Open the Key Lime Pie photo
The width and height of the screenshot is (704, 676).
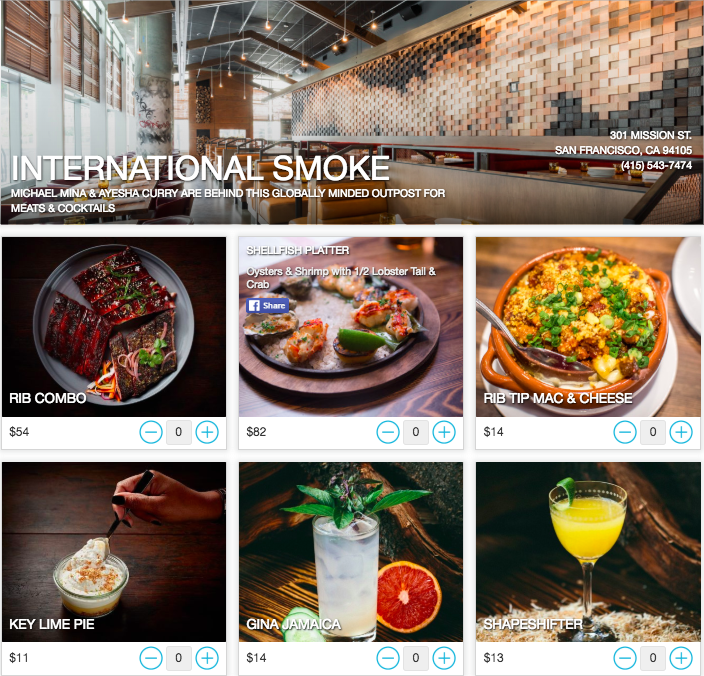pyautogui.click(x=114, y=552)
